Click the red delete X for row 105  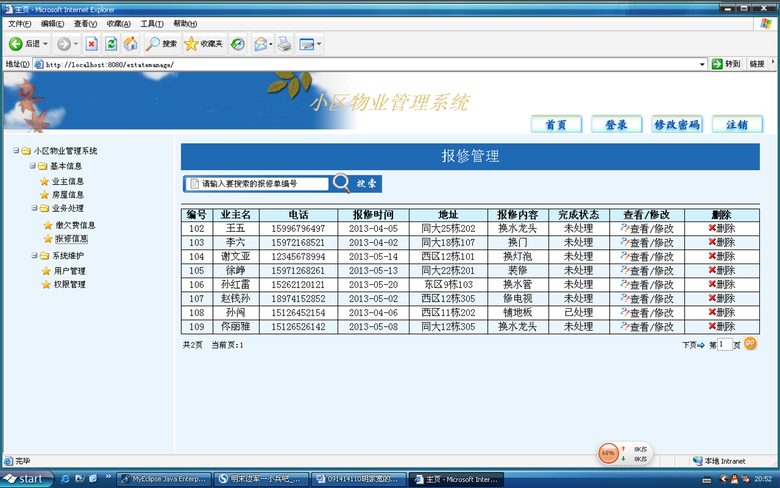pos(712,270)
